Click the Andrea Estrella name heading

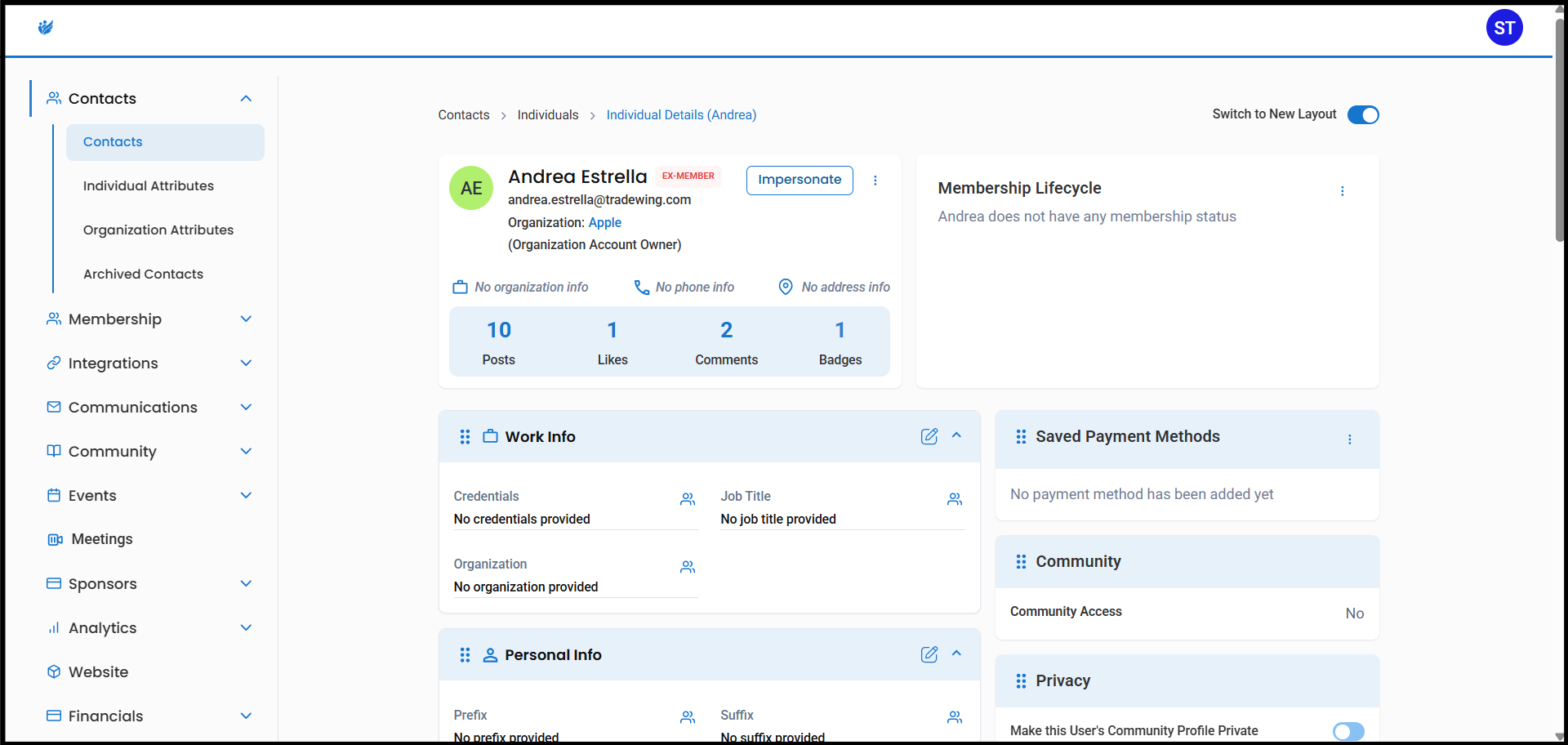[x=577, y=177]
